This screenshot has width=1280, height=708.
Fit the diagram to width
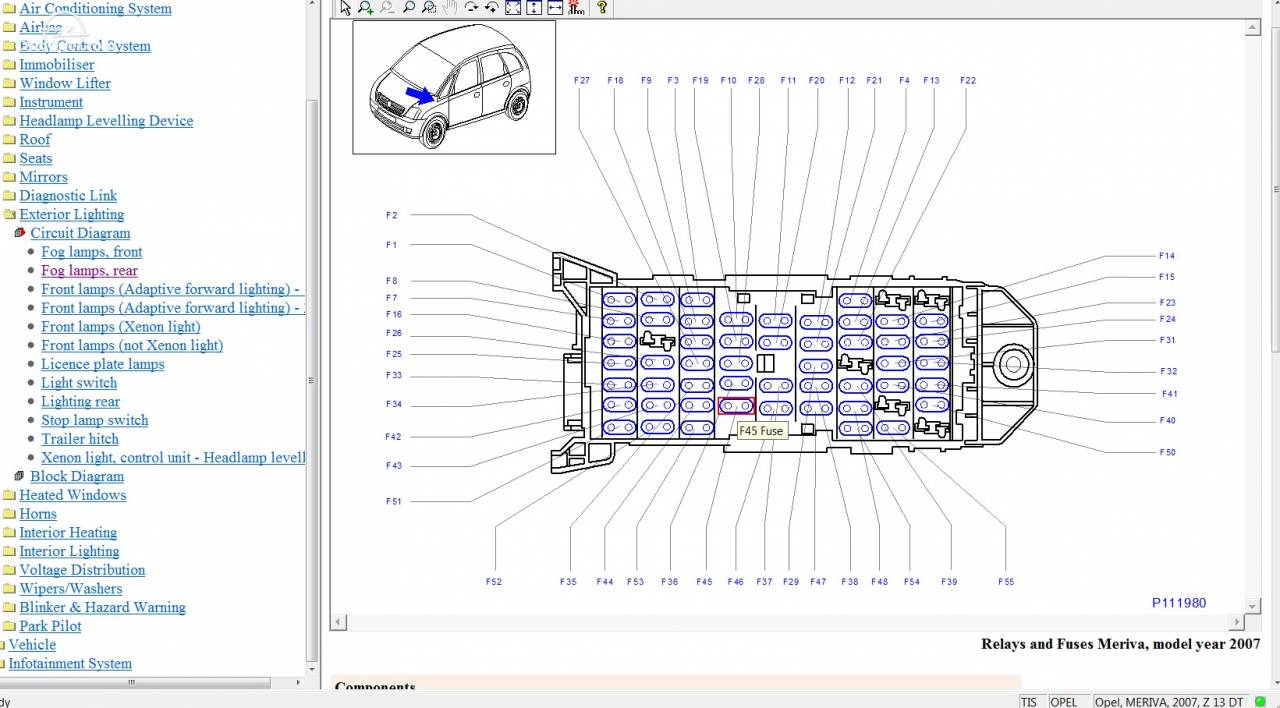[555, 8]
